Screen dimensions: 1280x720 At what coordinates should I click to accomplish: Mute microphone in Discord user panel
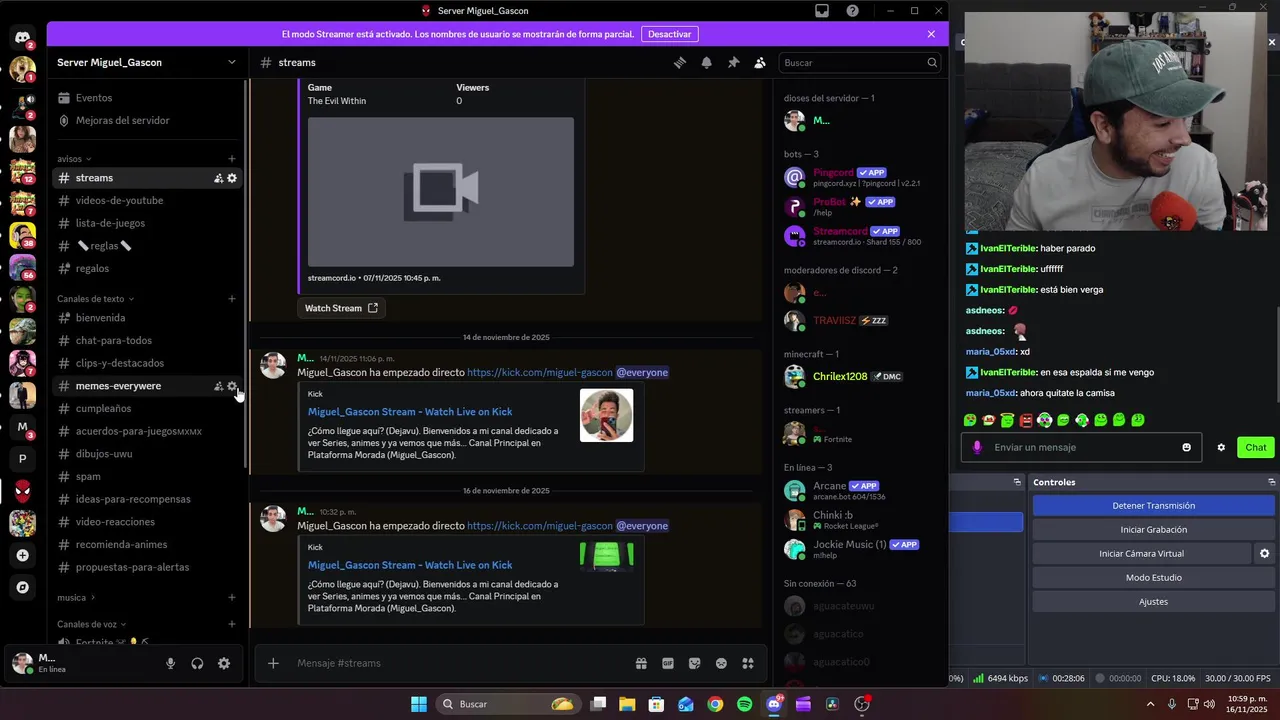[x=170, y=663]
